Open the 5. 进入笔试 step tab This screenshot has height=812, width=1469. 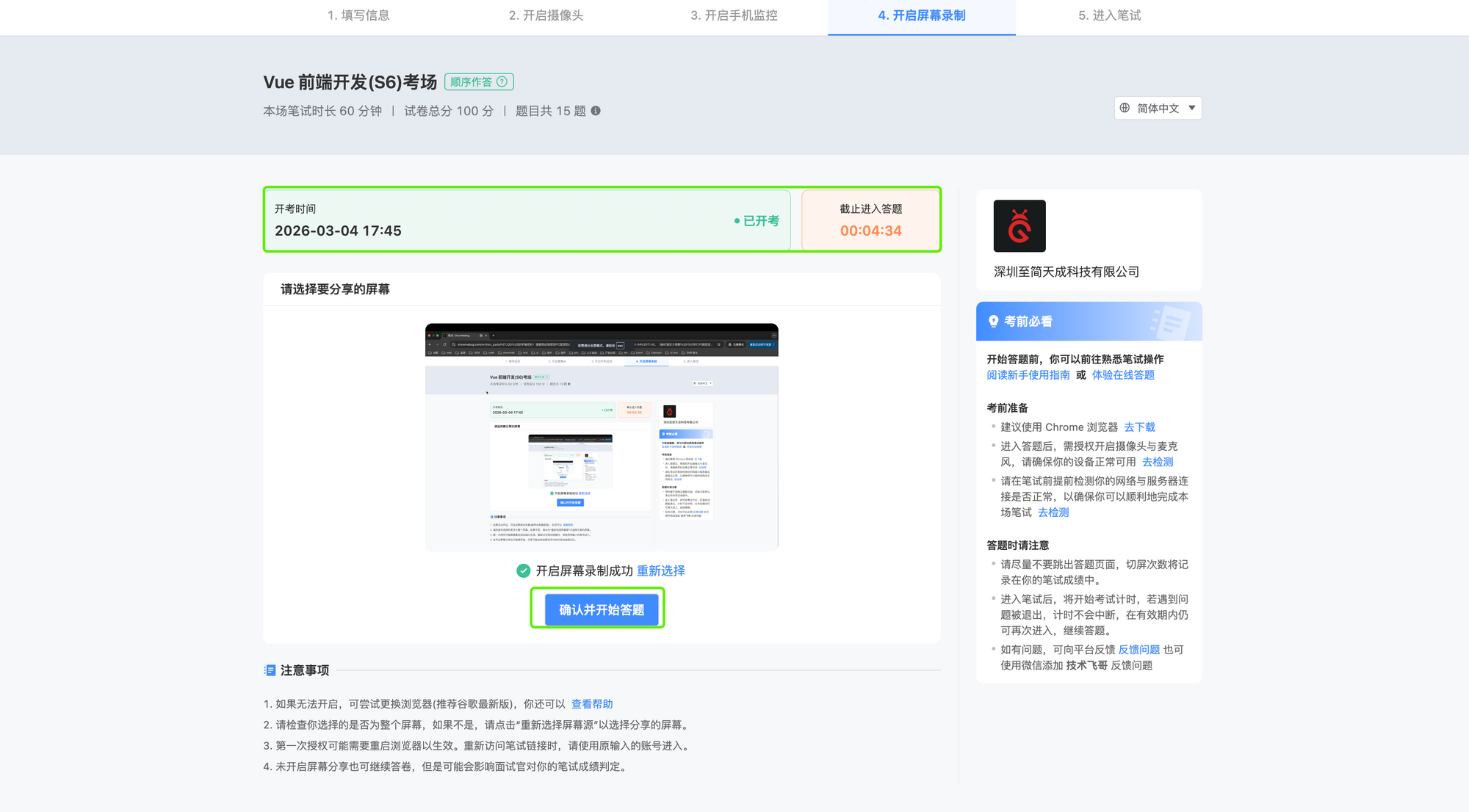tap(1109, 15)
